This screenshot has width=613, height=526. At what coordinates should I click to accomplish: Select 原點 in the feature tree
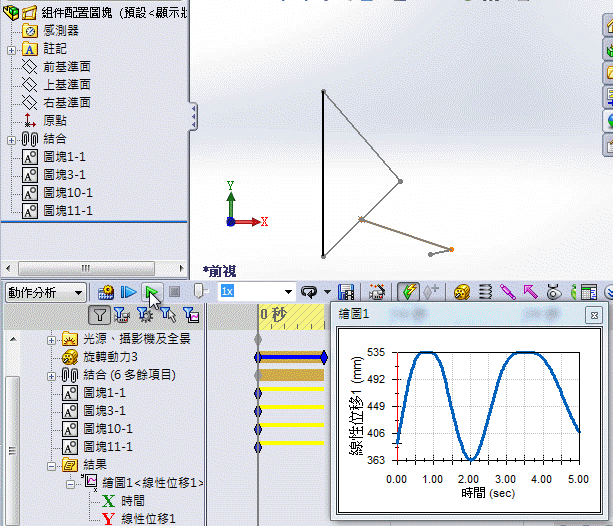[55, 120]
